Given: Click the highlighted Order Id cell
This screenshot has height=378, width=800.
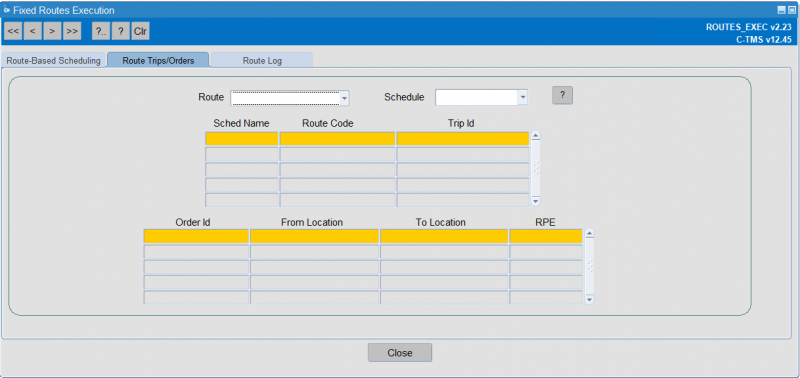Looking at the screenshot, I should [196, 236].
